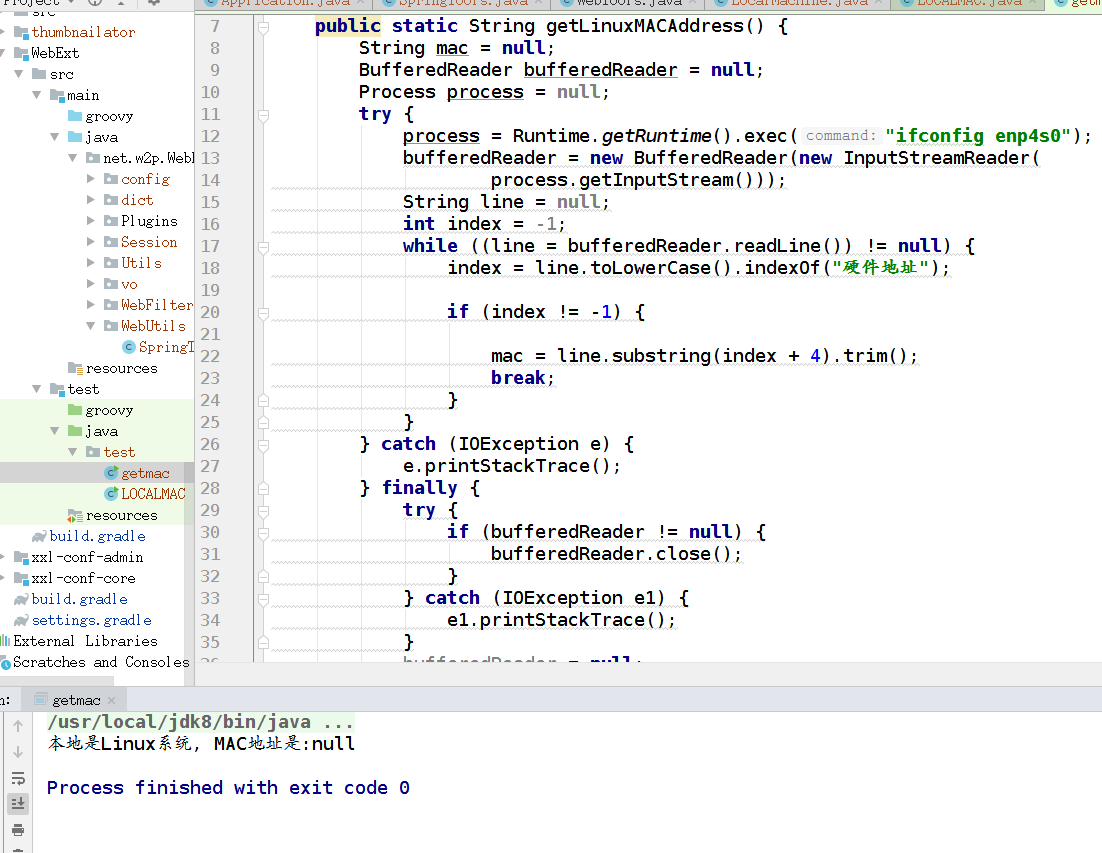Select groovy folder under main
Image resolution: width=1102 pixels, height=853 pixels.
tap(109, 116)
